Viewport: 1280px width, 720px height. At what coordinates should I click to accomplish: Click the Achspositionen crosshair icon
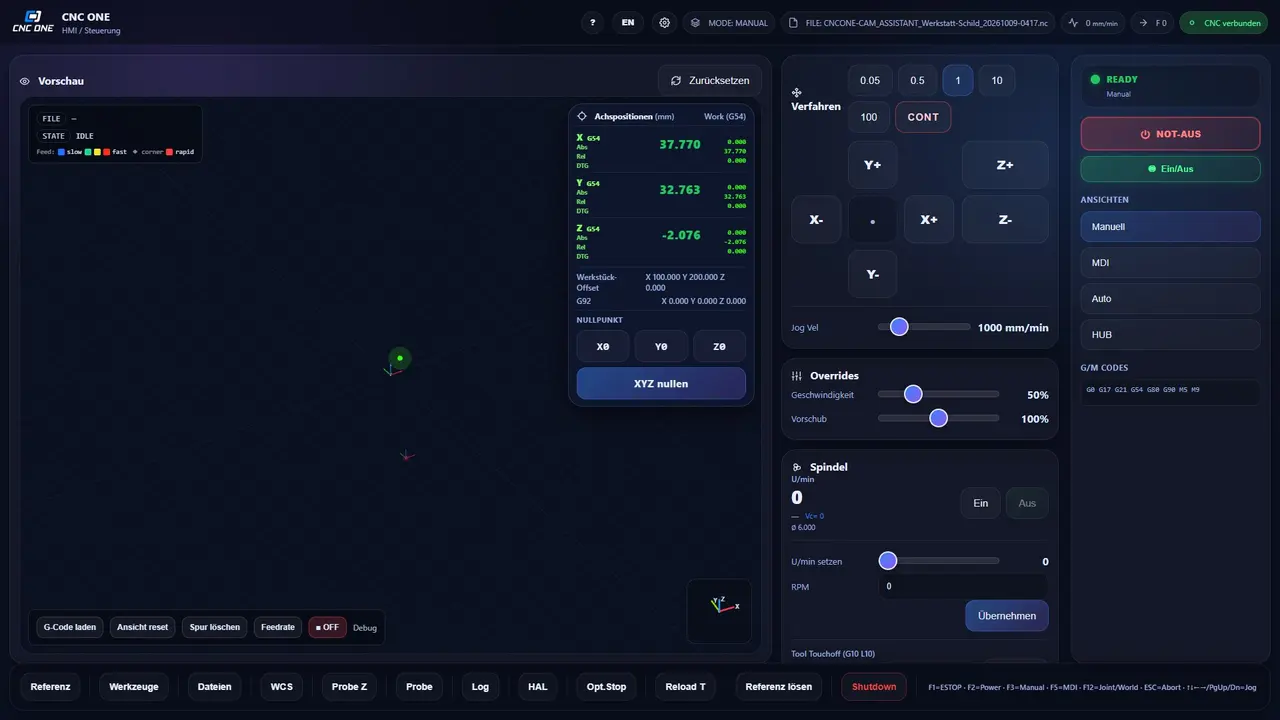click(582, 116)
